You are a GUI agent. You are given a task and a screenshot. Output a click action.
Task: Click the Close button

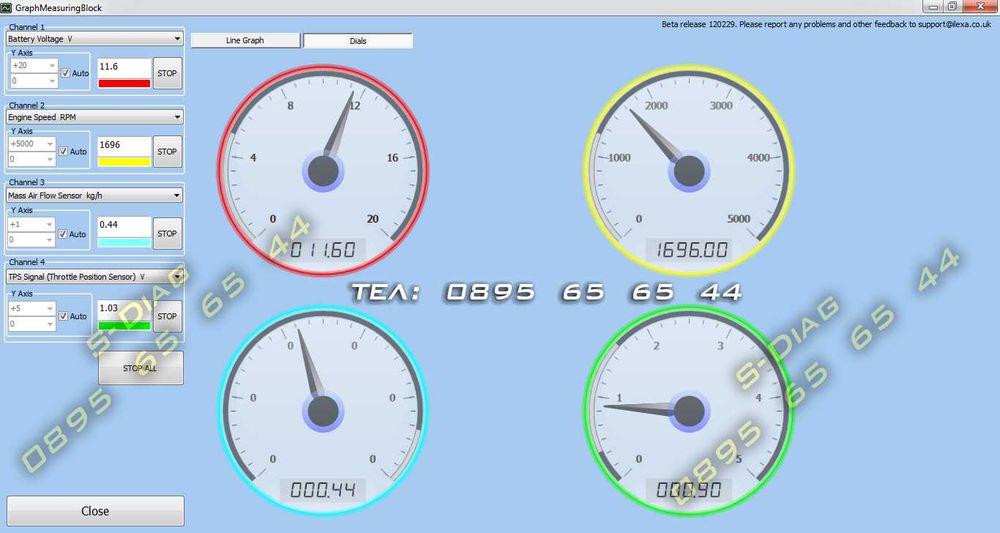click(95, 511)
